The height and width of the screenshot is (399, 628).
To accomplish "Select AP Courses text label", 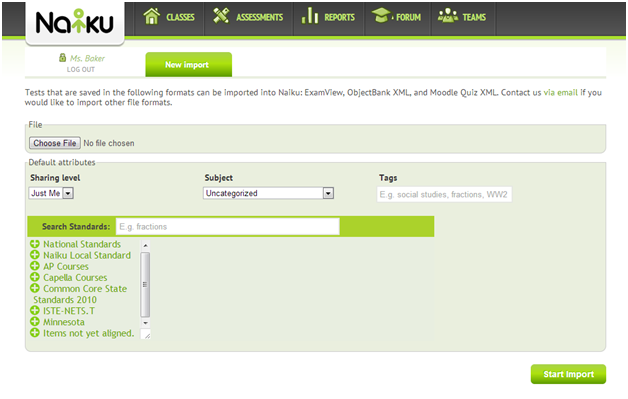I will point(66,266).
